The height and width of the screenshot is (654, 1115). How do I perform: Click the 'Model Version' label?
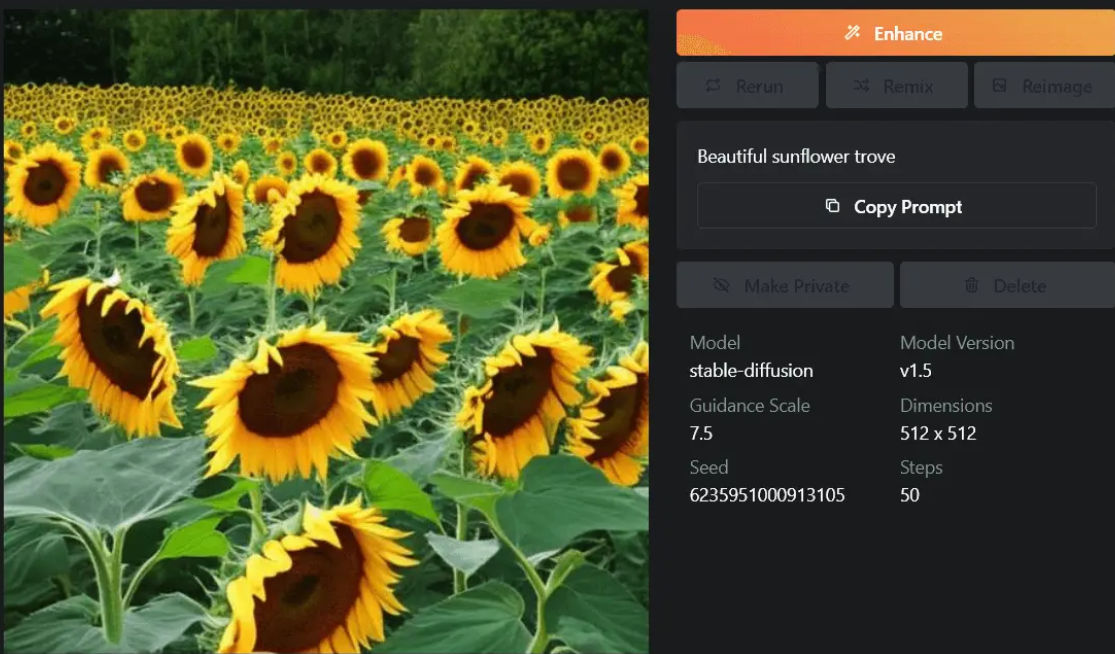coord(957,343)
